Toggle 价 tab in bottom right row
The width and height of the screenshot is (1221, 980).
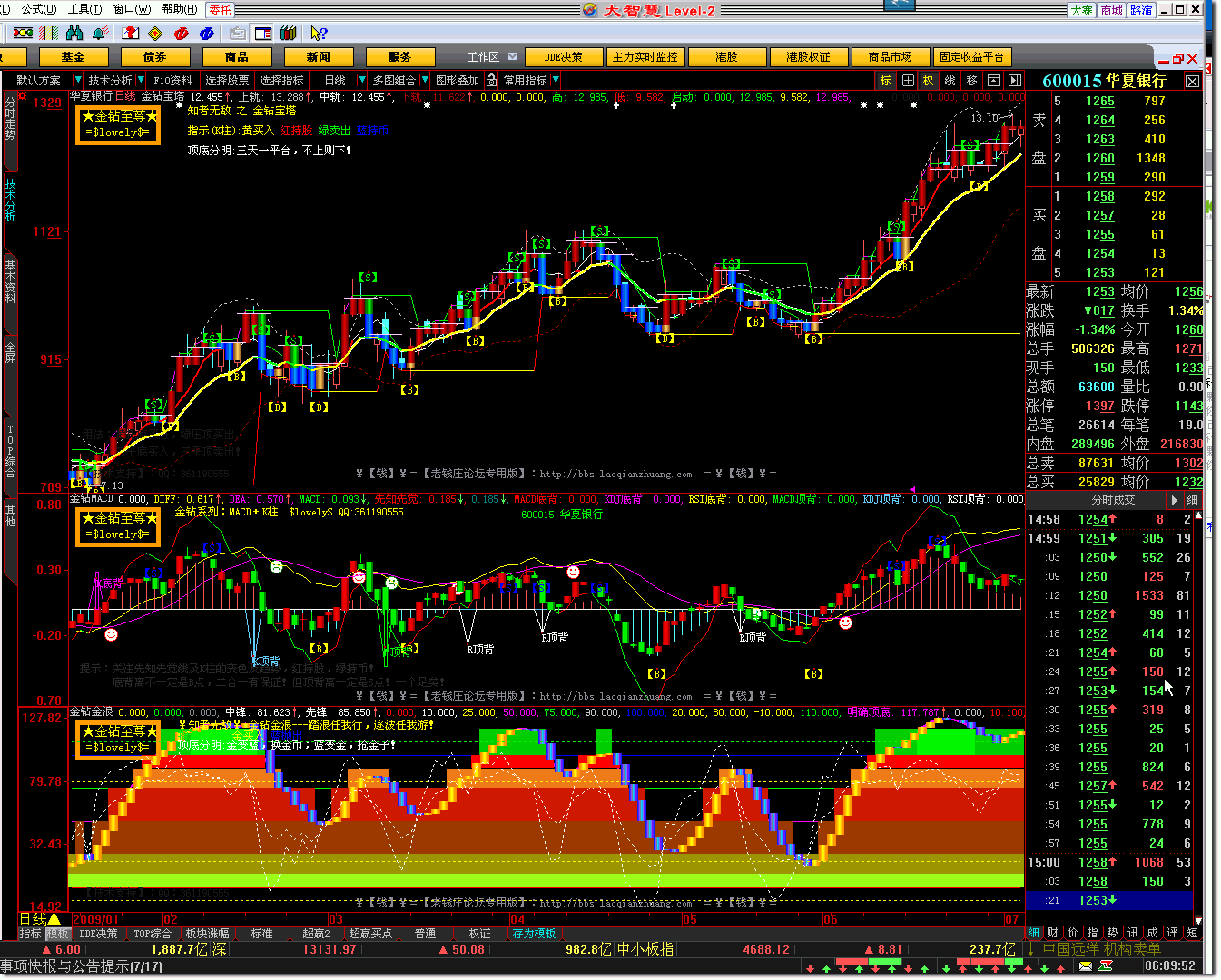coord(1072,933)
